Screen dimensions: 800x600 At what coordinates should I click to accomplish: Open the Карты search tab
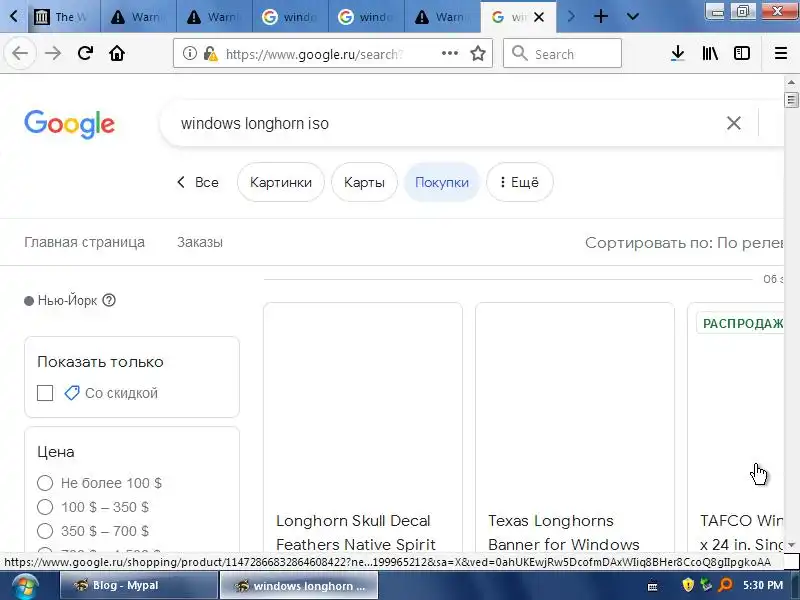364,182
